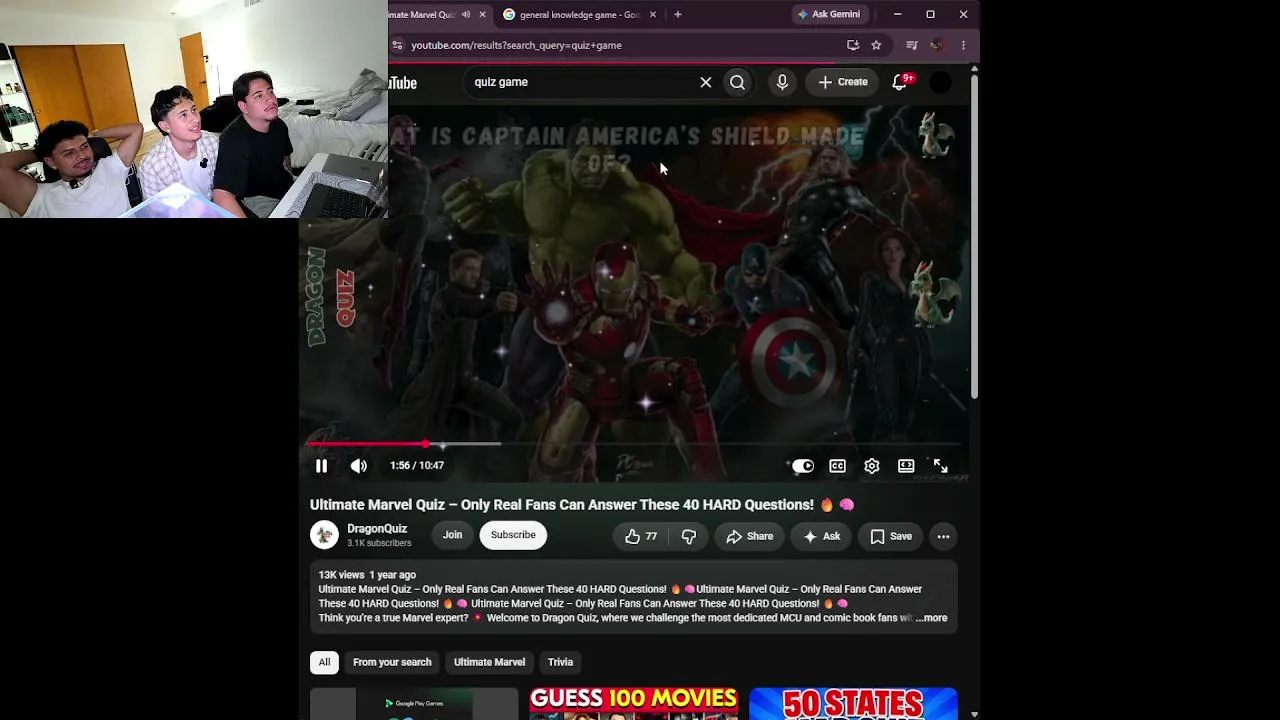The width and height of the screenshot is (1280, 720).
Task: Pause the Marvel quiz video
Action: (321, 466)
